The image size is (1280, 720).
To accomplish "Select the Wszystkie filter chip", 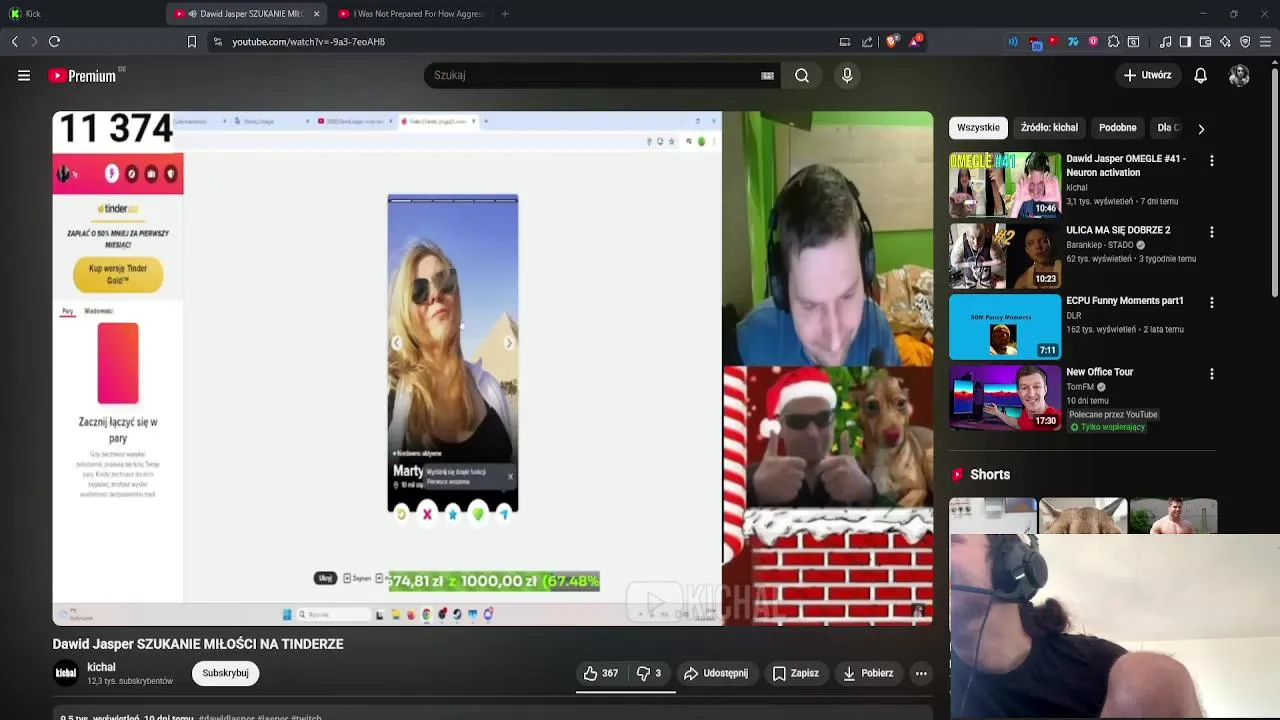I will pos(978,128).
